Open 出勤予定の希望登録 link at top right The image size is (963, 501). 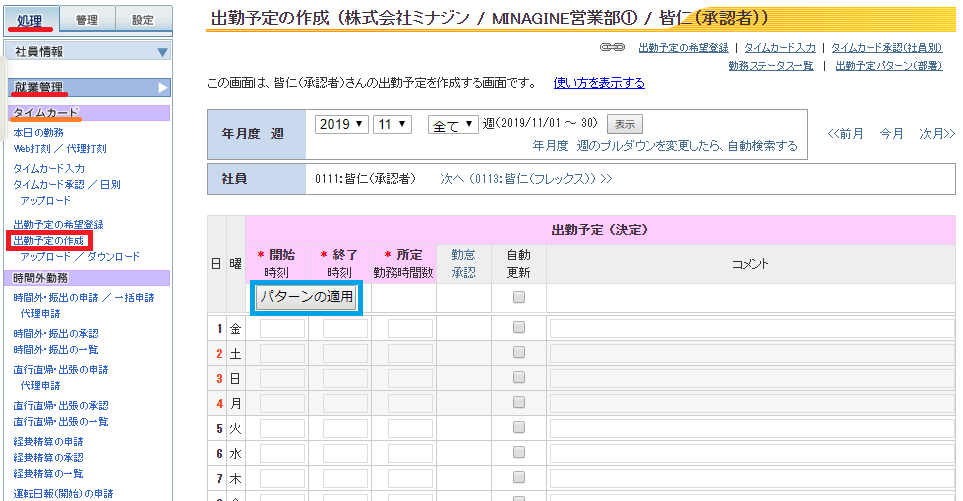pyautogui.click(x=684, y=48)
